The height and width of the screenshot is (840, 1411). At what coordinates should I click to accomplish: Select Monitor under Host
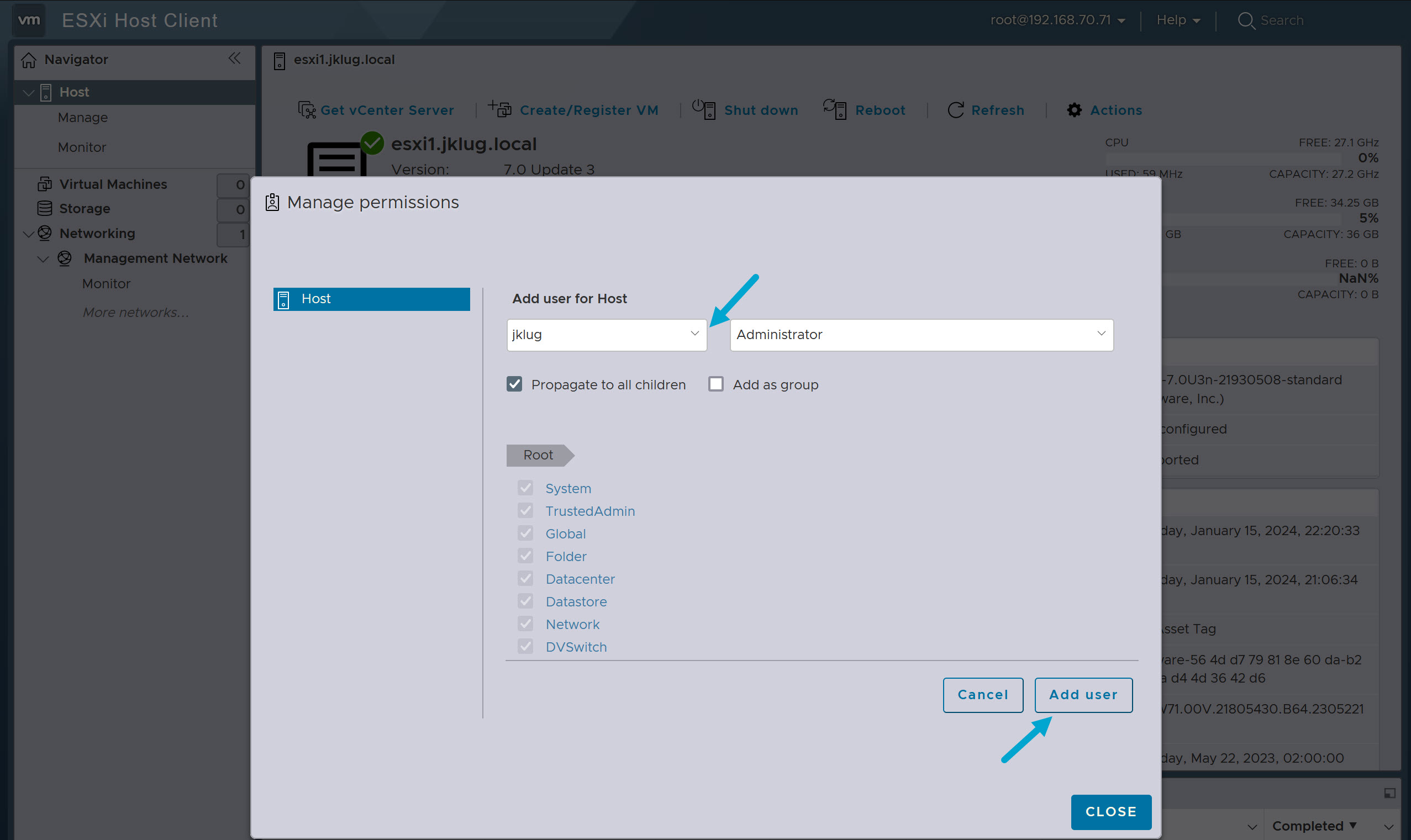pos(82,146)
